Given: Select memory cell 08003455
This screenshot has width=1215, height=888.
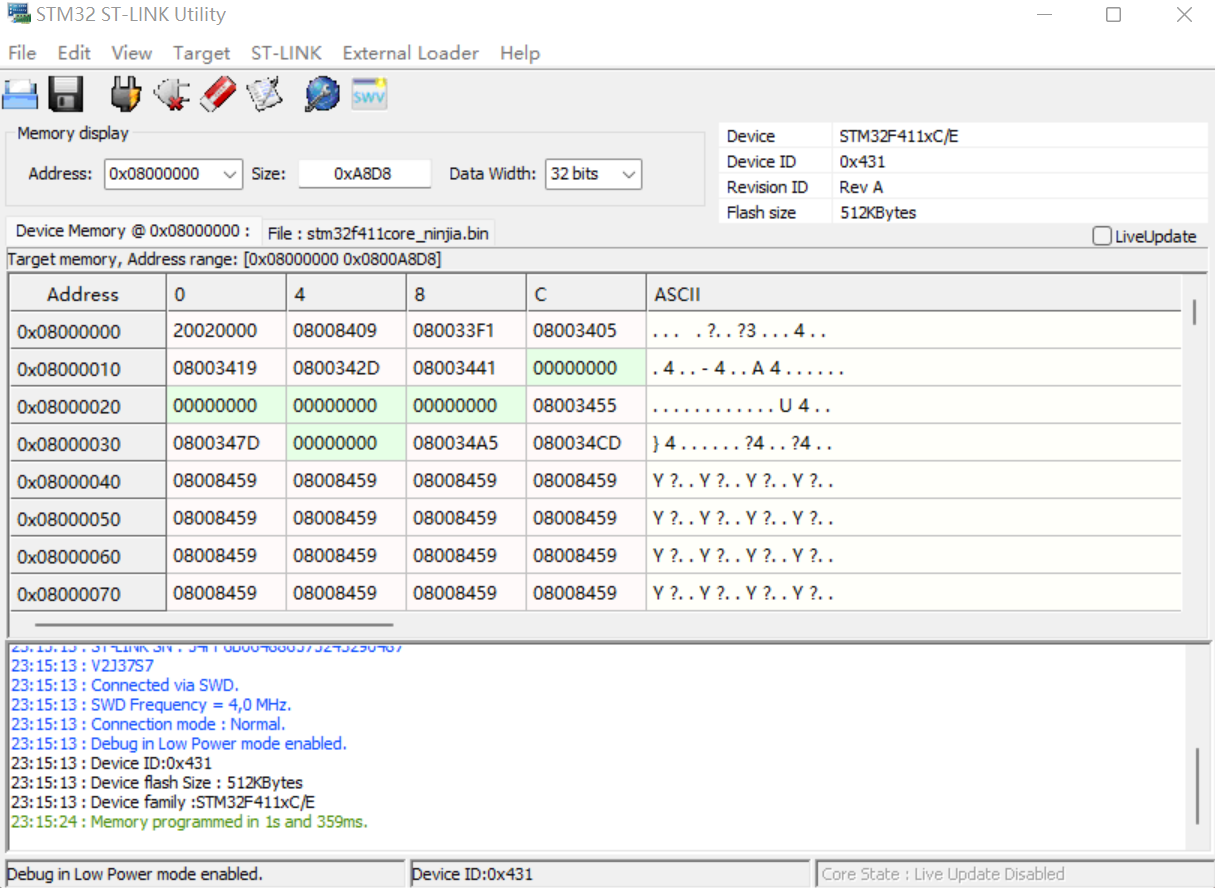Looking at the screenshot, I should (x=586, y=406).
